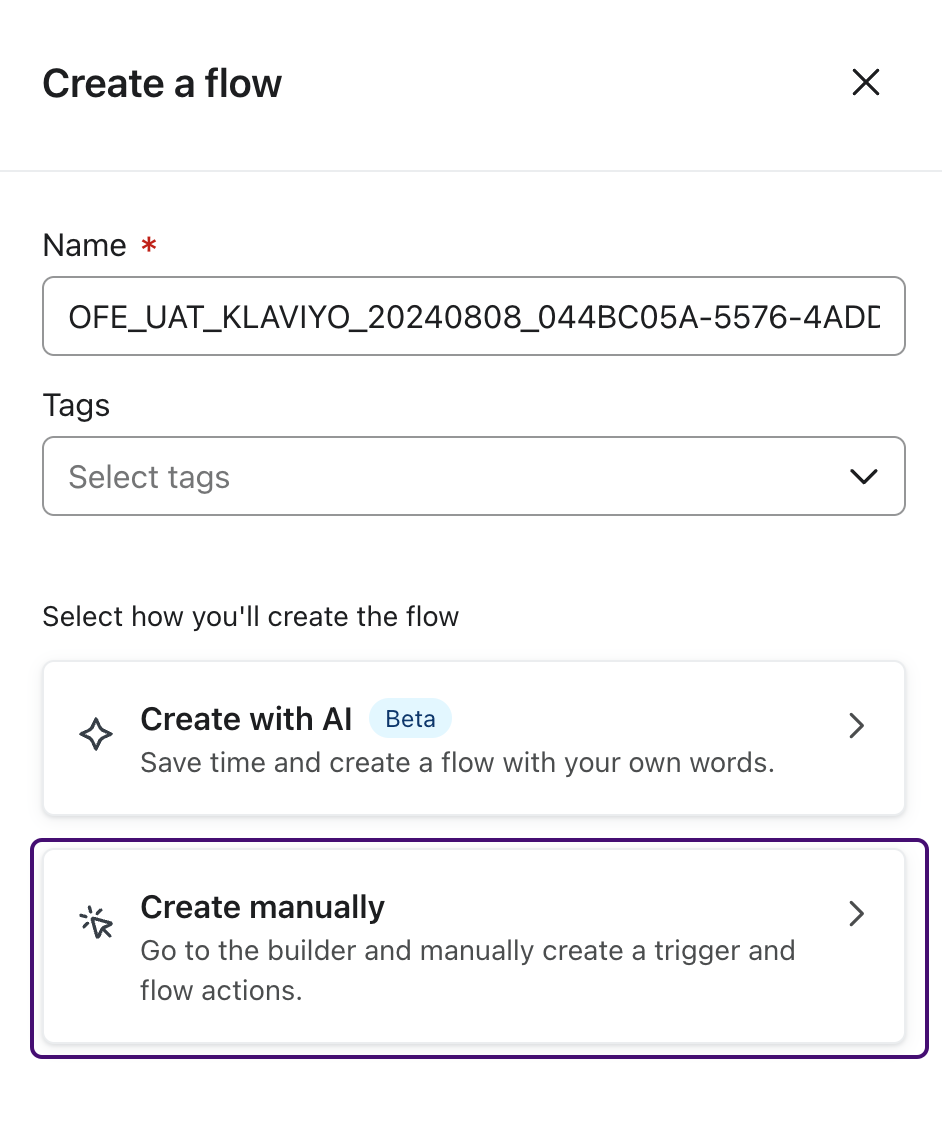Click the Tags field label
This screenshot has height=1128, width=942.
pyautogui.click(x=76, y=405)
